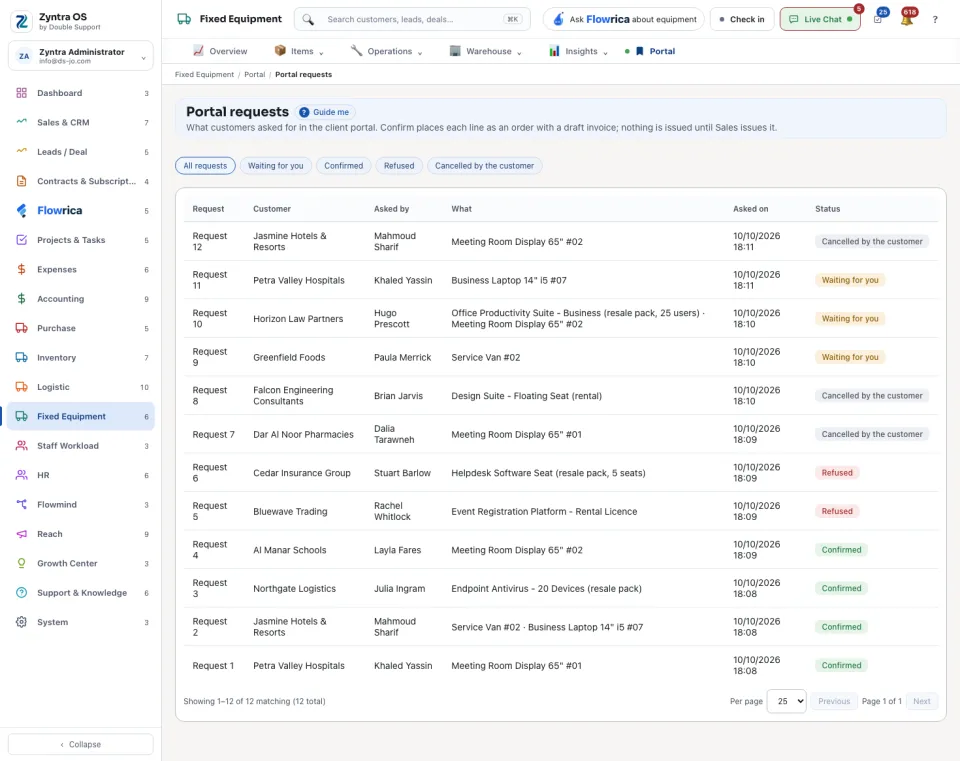The height and width of the screenshot is (761, 960).
Task: Open the Purchase module
Action: [x=81, y=328]
